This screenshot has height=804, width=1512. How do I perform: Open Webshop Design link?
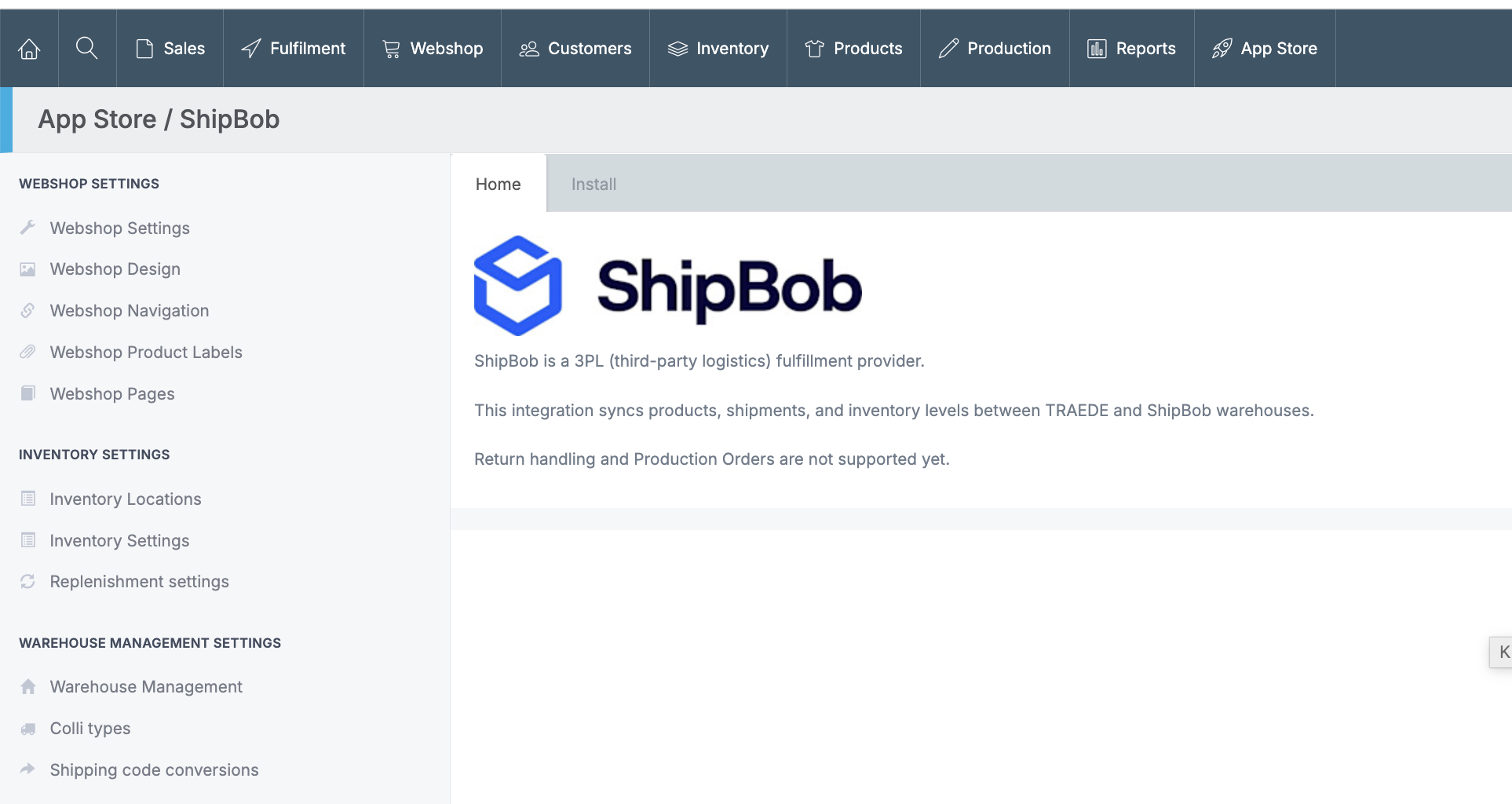point(115,269)
